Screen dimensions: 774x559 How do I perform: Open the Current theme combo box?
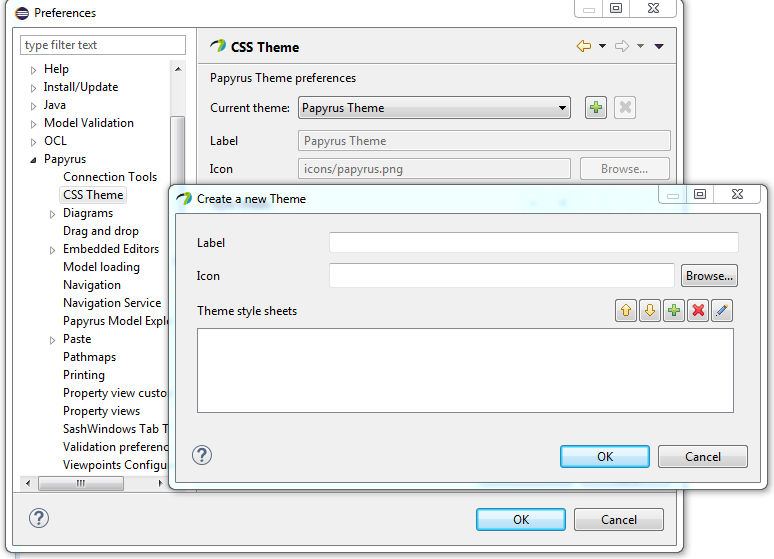[434, 108]
